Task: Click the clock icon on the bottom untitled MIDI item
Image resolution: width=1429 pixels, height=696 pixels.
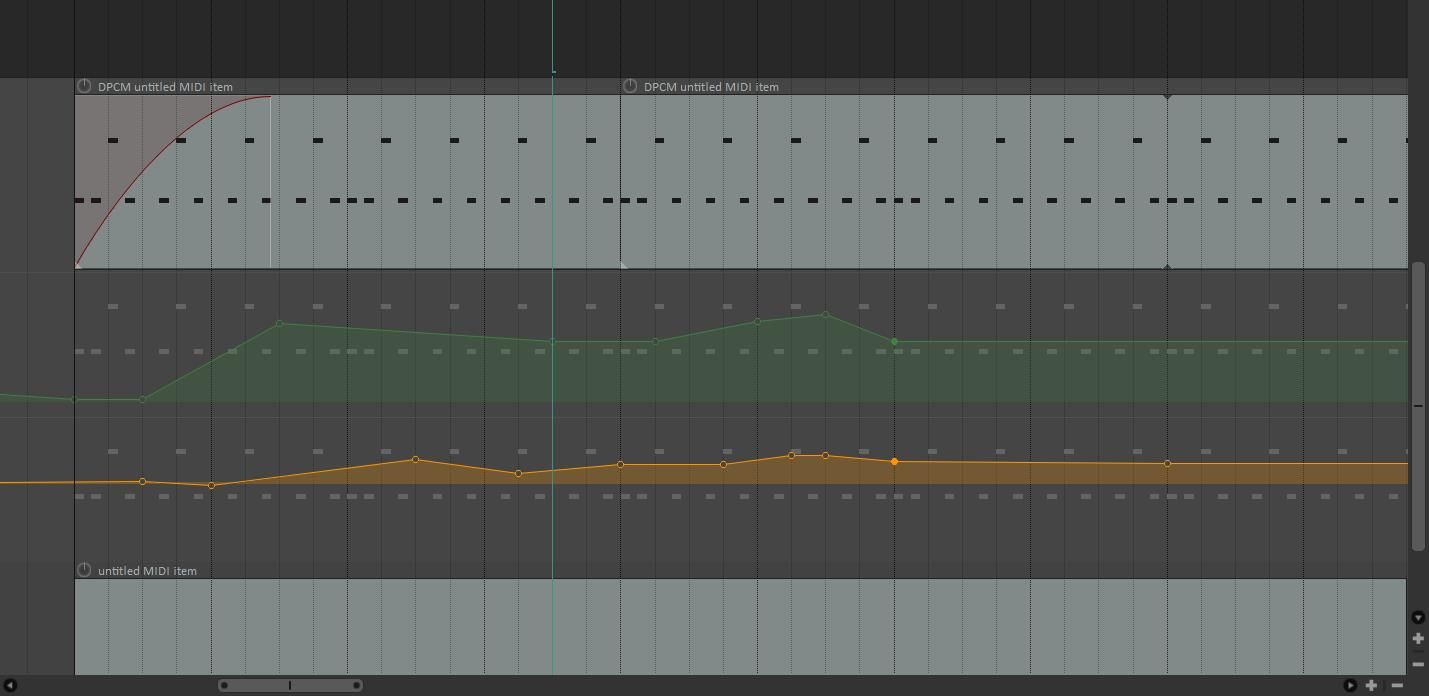Action: [84, 570]
